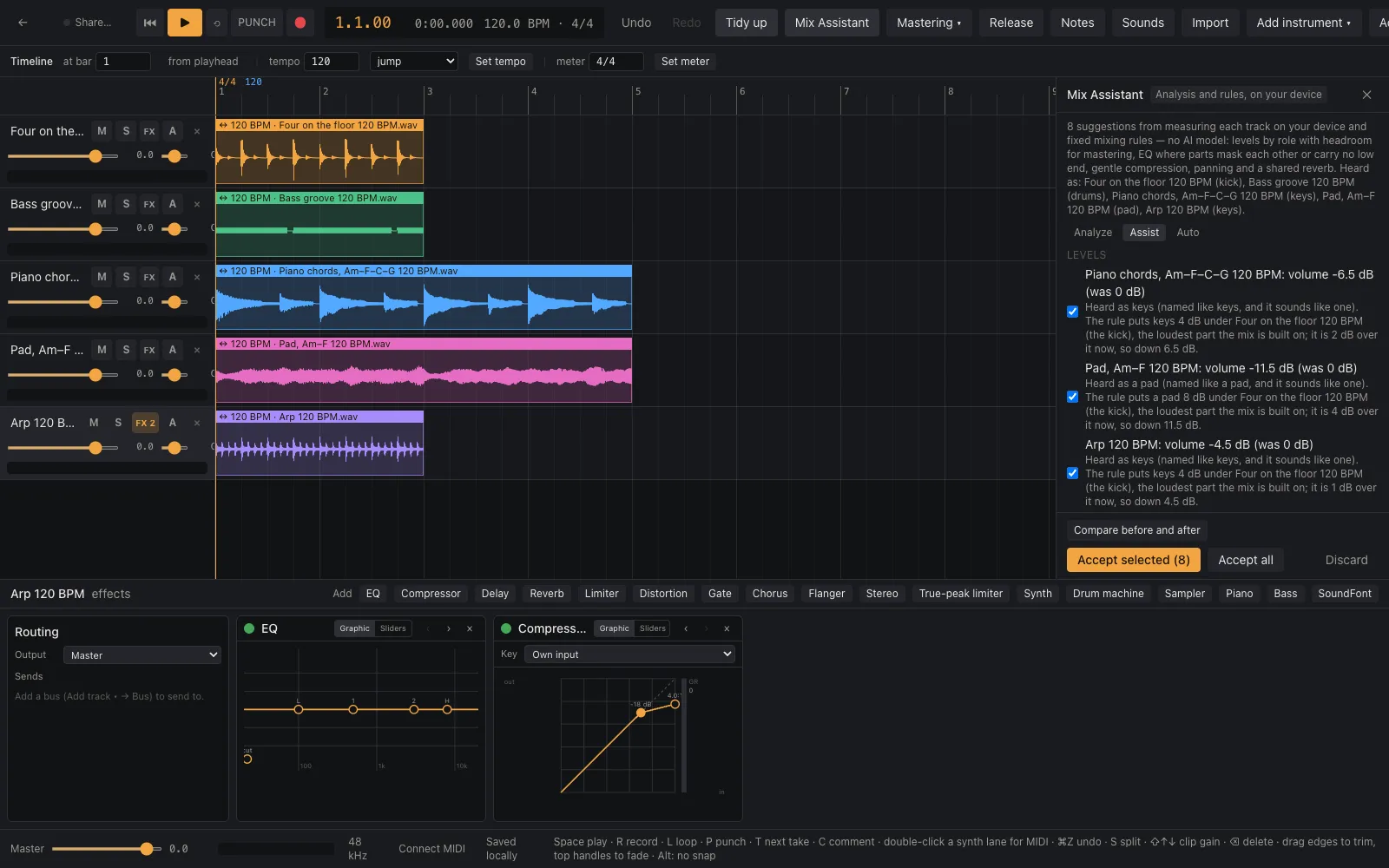
Task: Toggle the EQ green power indicator
Action: click(x=249, y=628)
